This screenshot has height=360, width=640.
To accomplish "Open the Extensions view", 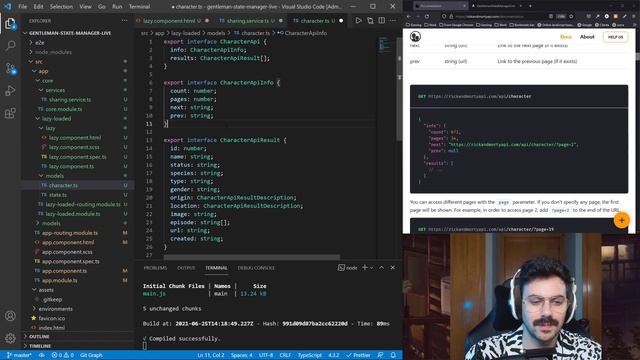I will [10, 113].
